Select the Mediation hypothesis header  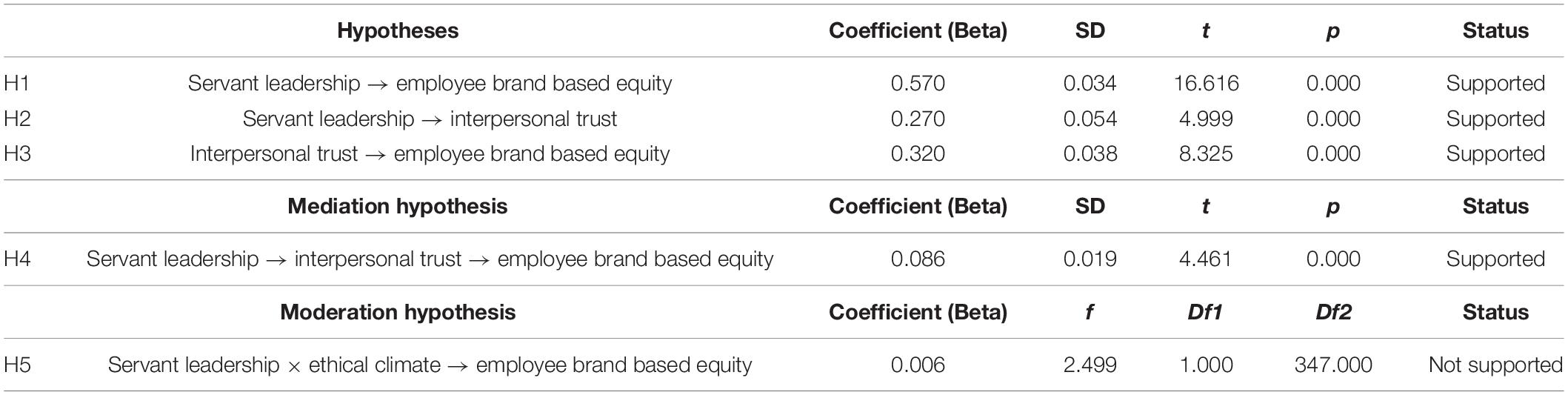(398, 206)
